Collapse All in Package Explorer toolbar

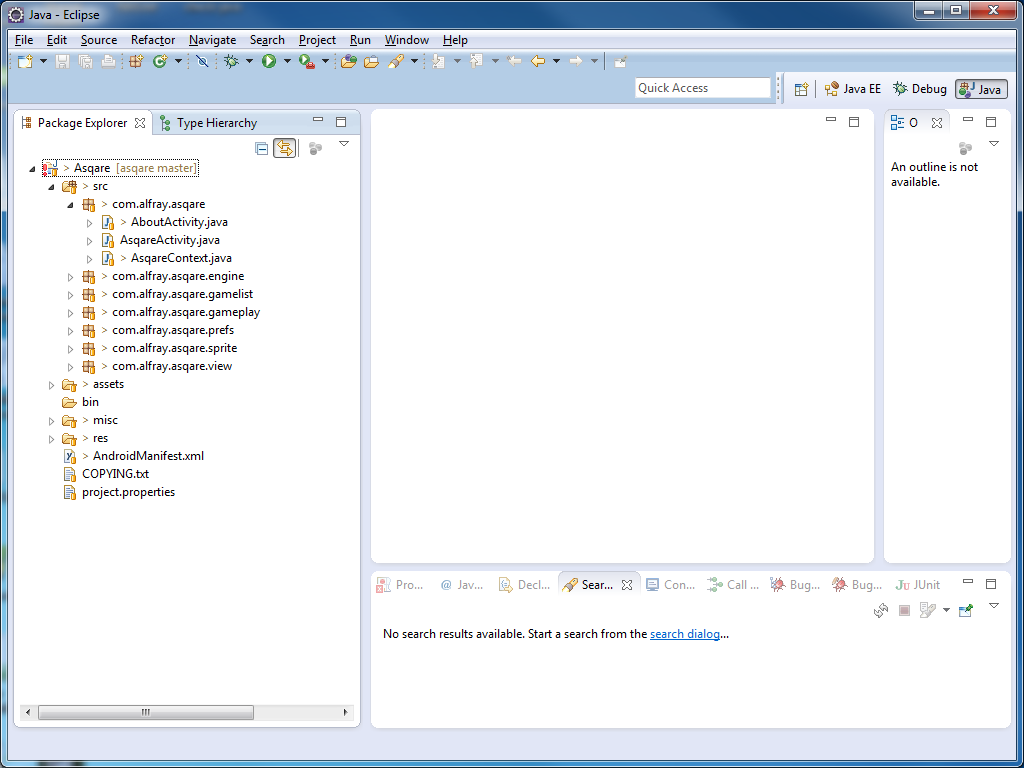point(261,149)
